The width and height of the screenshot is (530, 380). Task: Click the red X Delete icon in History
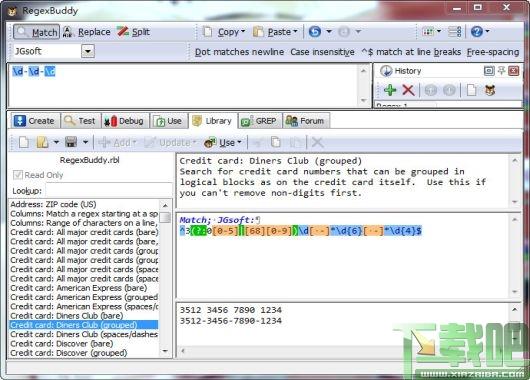408,90
